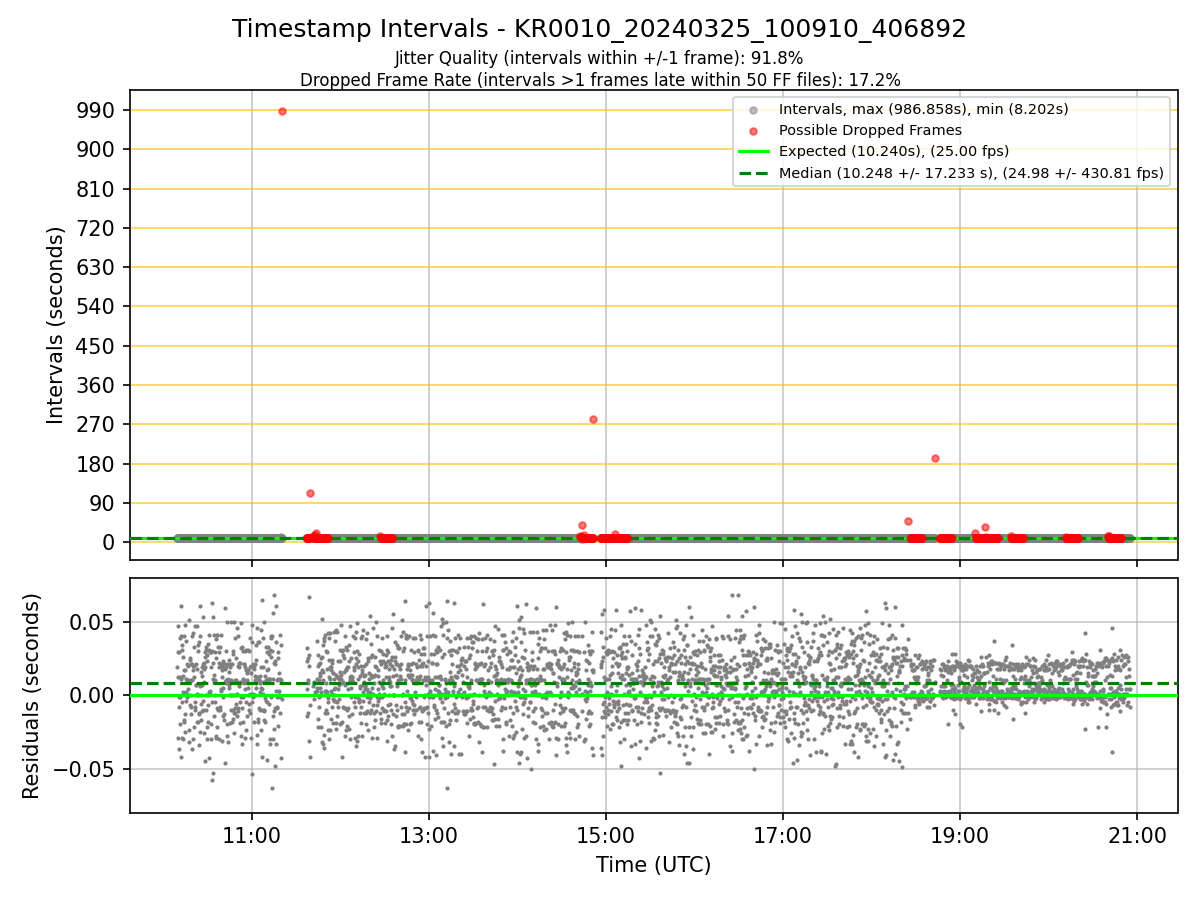Click the 21:00 time tick label
The height and width of the screenshot is (900, 1200).
point(1136,837)
